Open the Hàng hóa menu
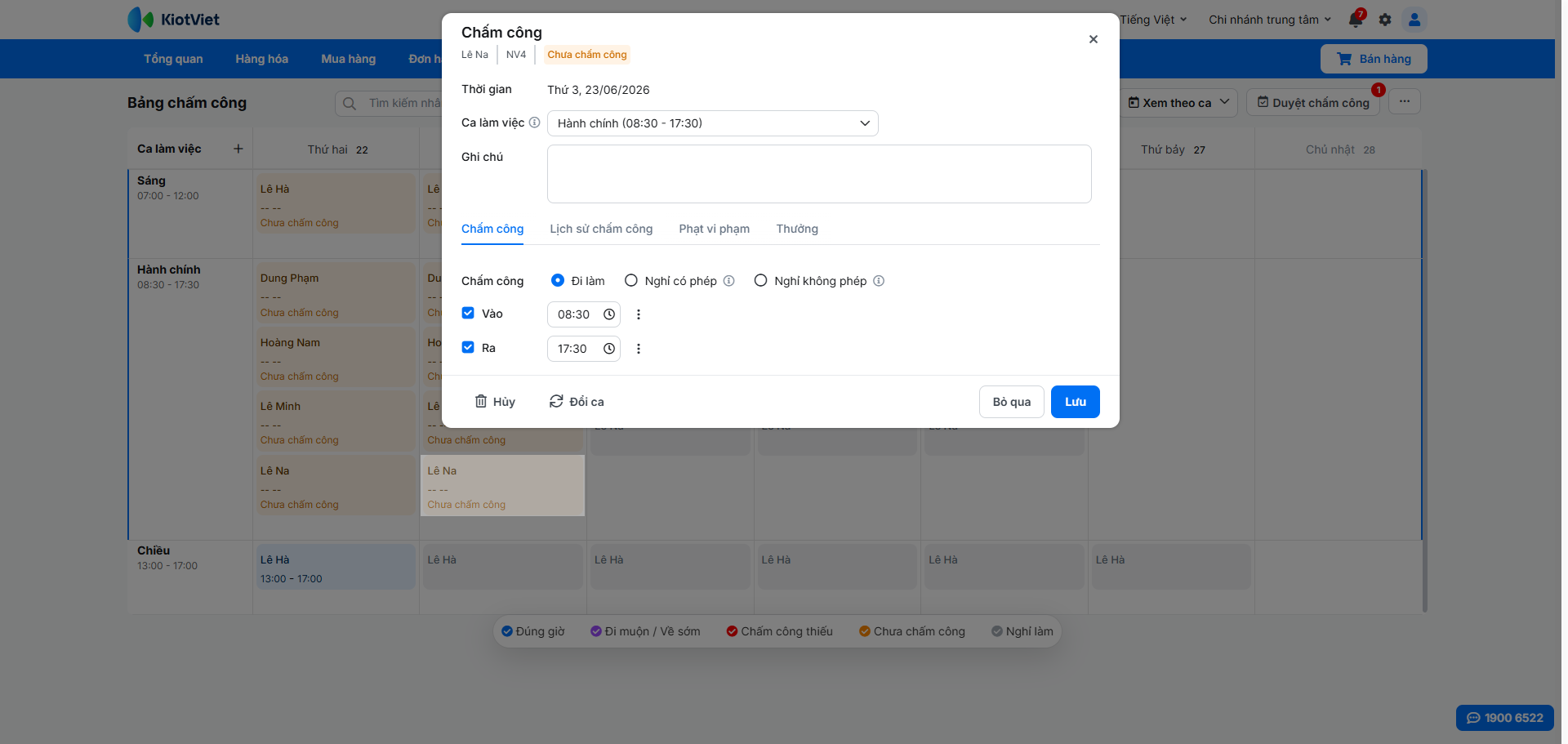This screenshot has height=744, width=1568. coord(261,59)
